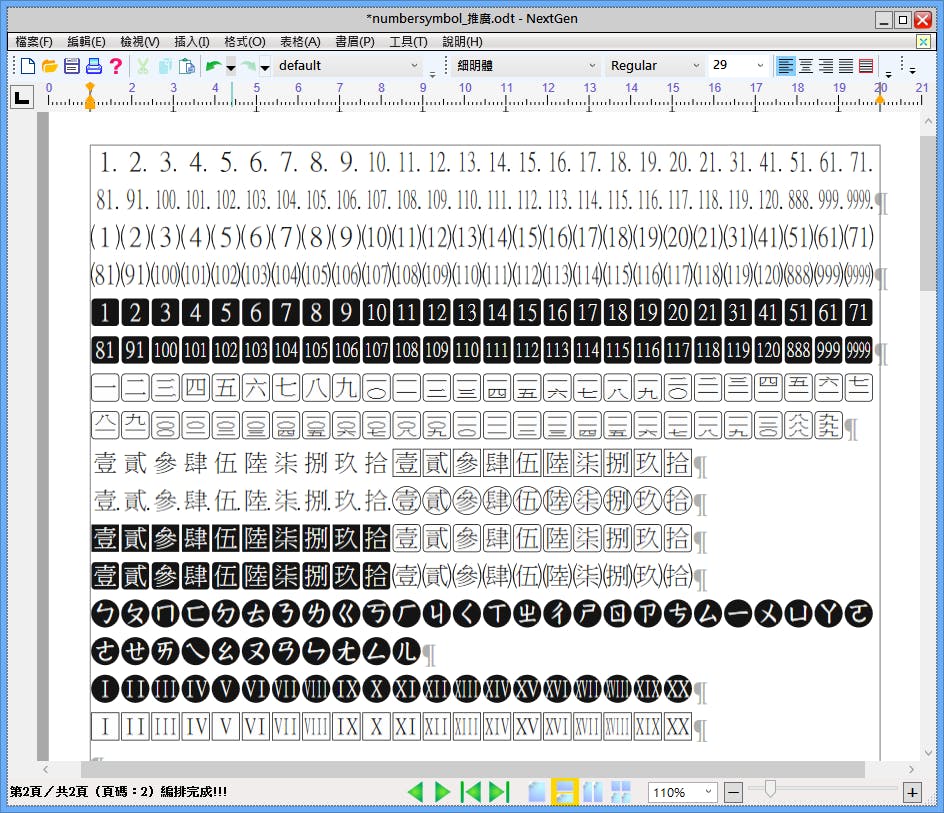944x813 pixels.
Task: Click the green undo arrow
Action: point(212,67)
